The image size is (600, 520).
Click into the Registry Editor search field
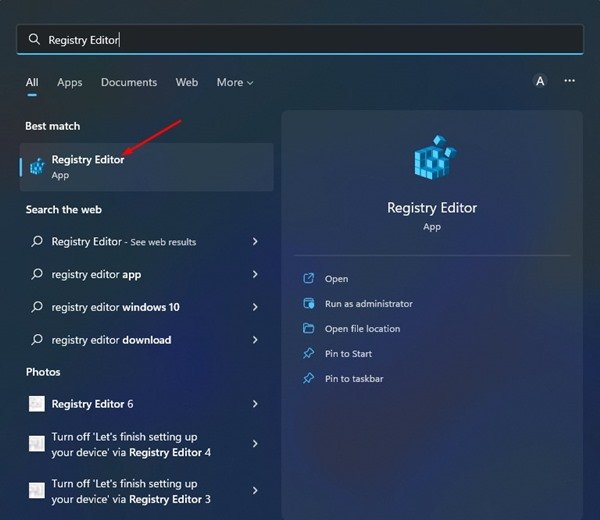point(300,39)
